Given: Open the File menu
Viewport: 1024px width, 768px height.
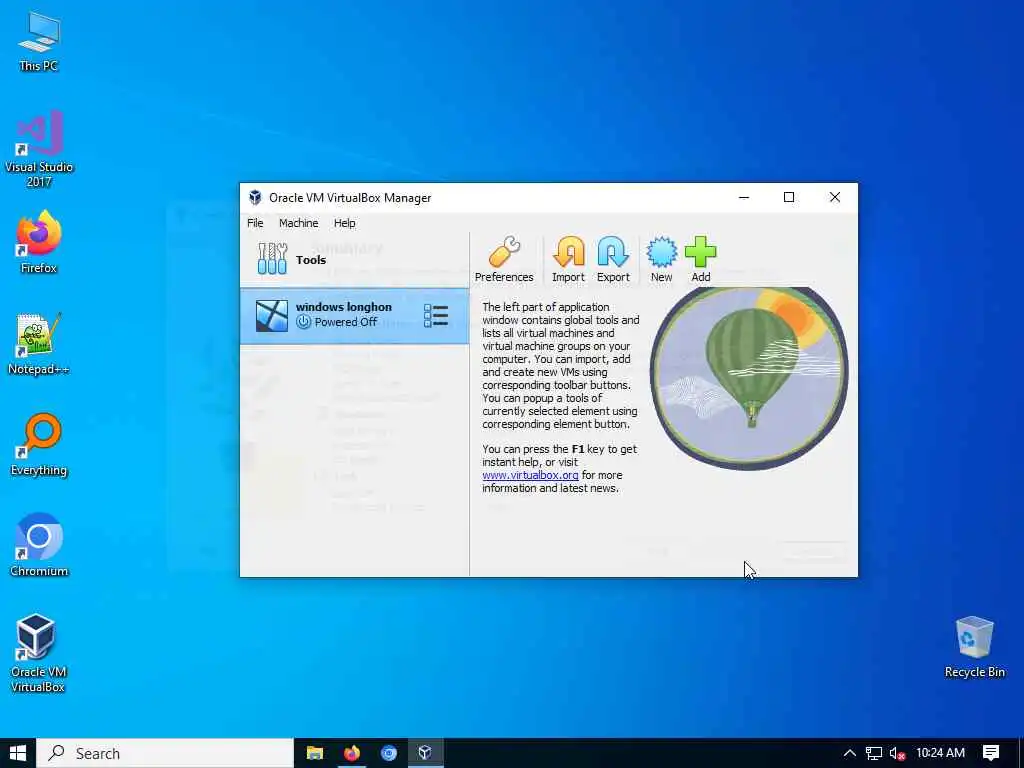Looking at the screenshot, I should point(255,223).
